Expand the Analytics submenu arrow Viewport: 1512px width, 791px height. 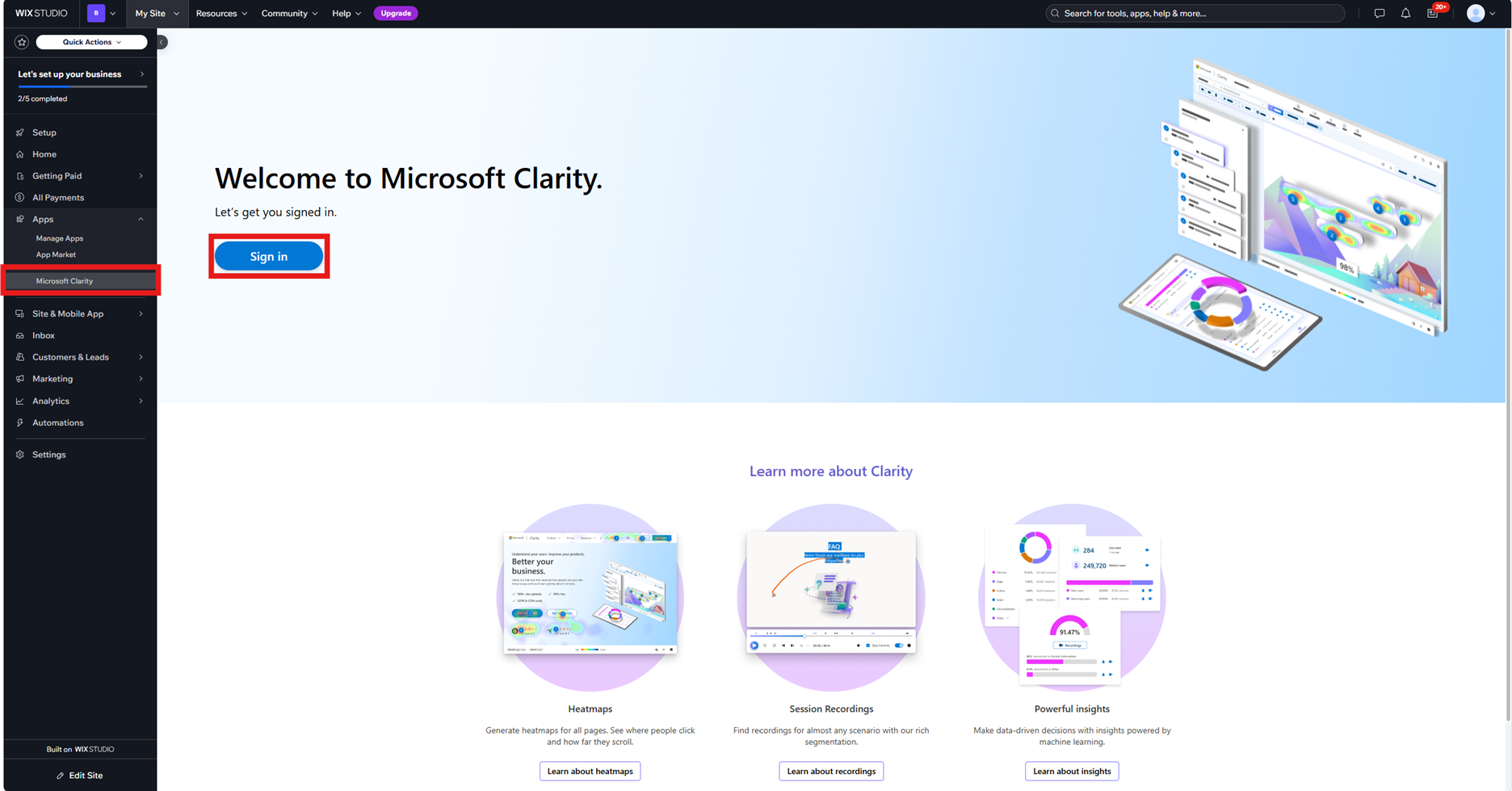click(141, 402)
